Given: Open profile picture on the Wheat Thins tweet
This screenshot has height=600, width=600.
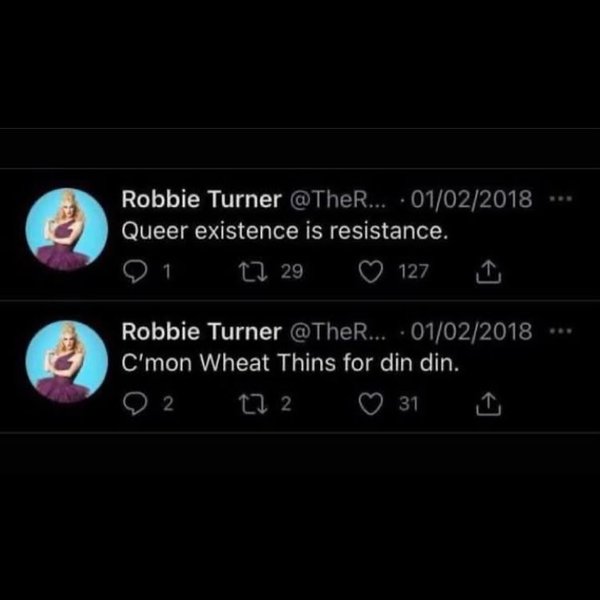Looking at the screenshot, I should tap(64, 362).
